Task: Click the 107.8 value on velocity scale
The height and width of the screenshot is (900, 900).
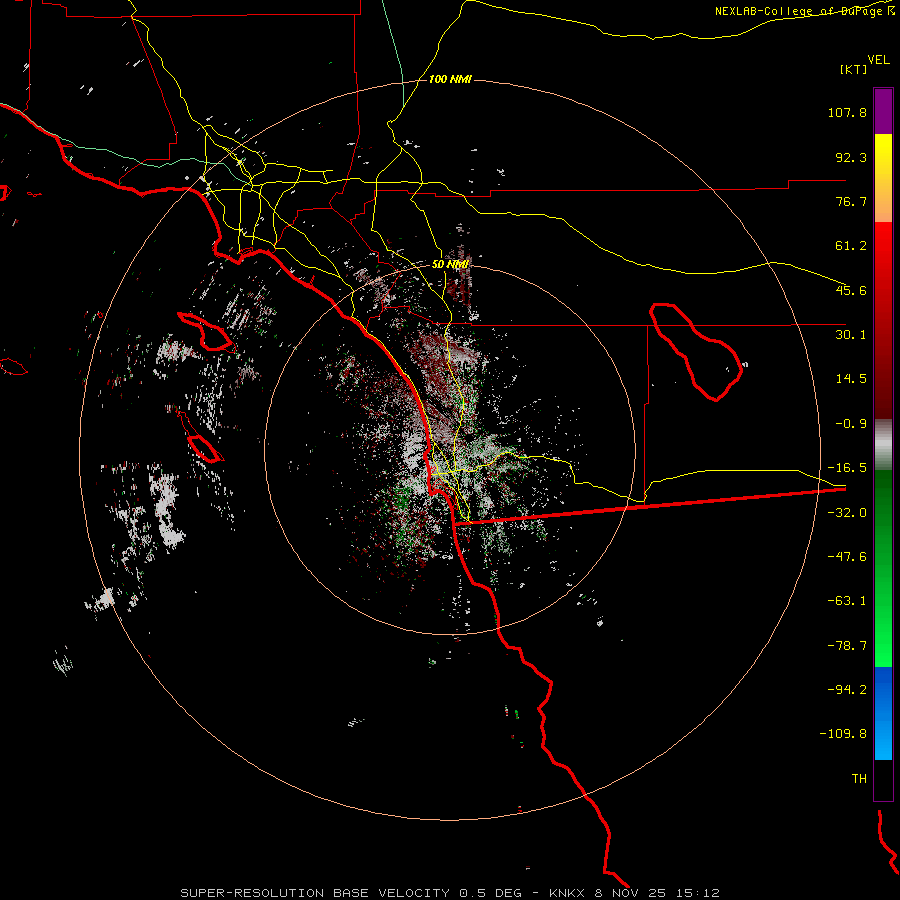Action: coord(847,112)
